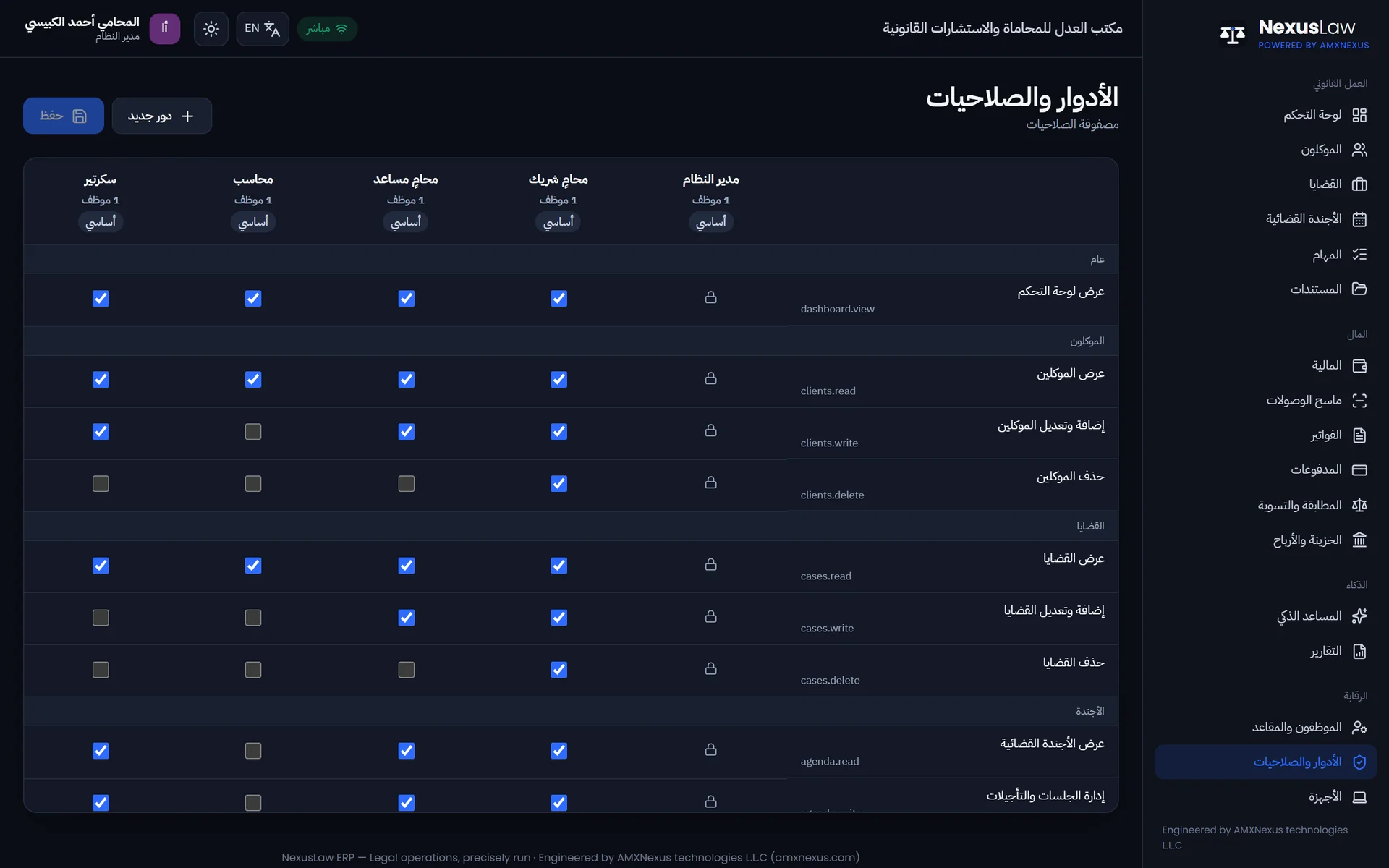
Task: Uncheck cases.read for محامٍ مساعد
Action: pos(407,566)
